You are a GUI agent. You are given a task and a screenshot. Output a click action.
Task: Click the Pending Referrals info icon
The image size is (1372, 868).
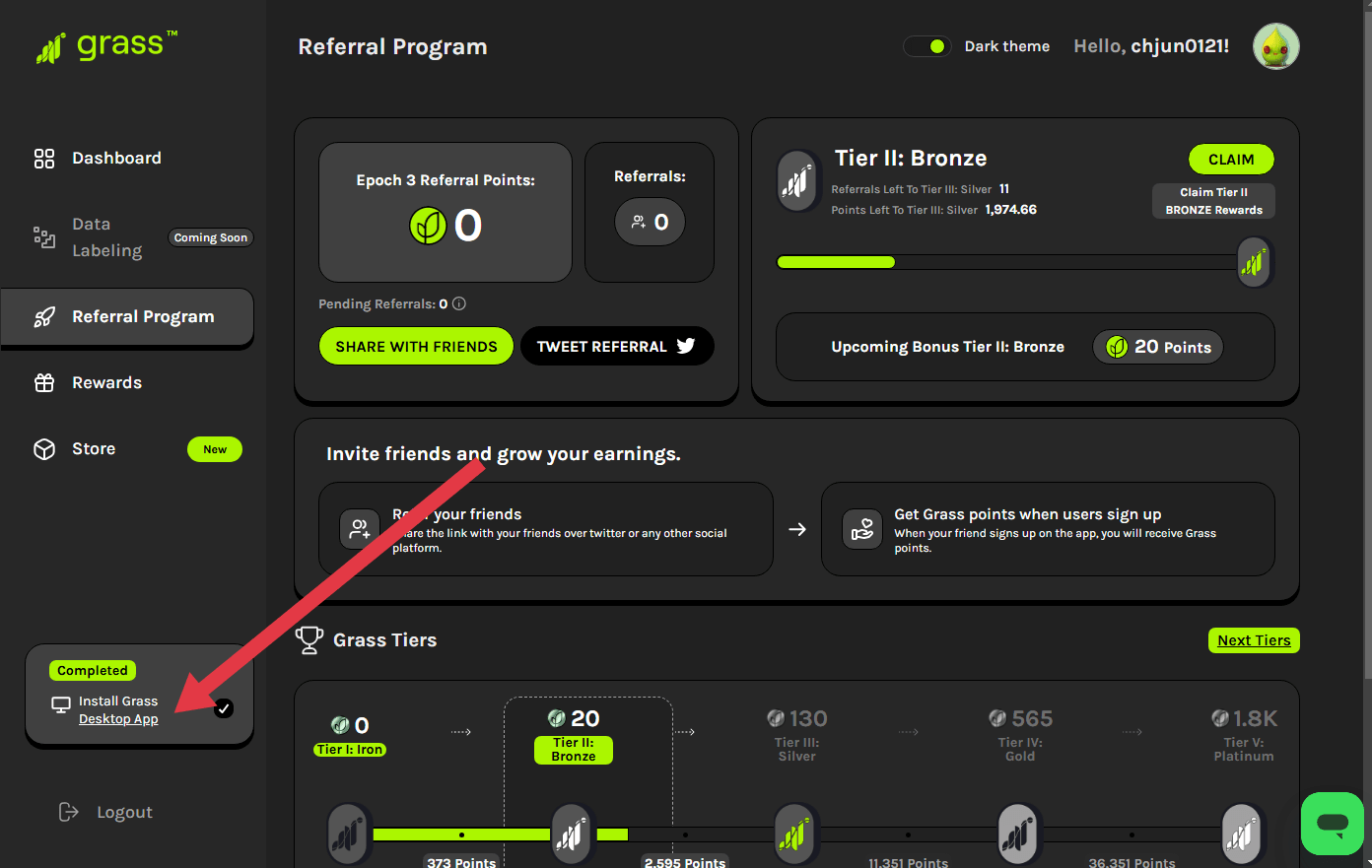point(459,303)
